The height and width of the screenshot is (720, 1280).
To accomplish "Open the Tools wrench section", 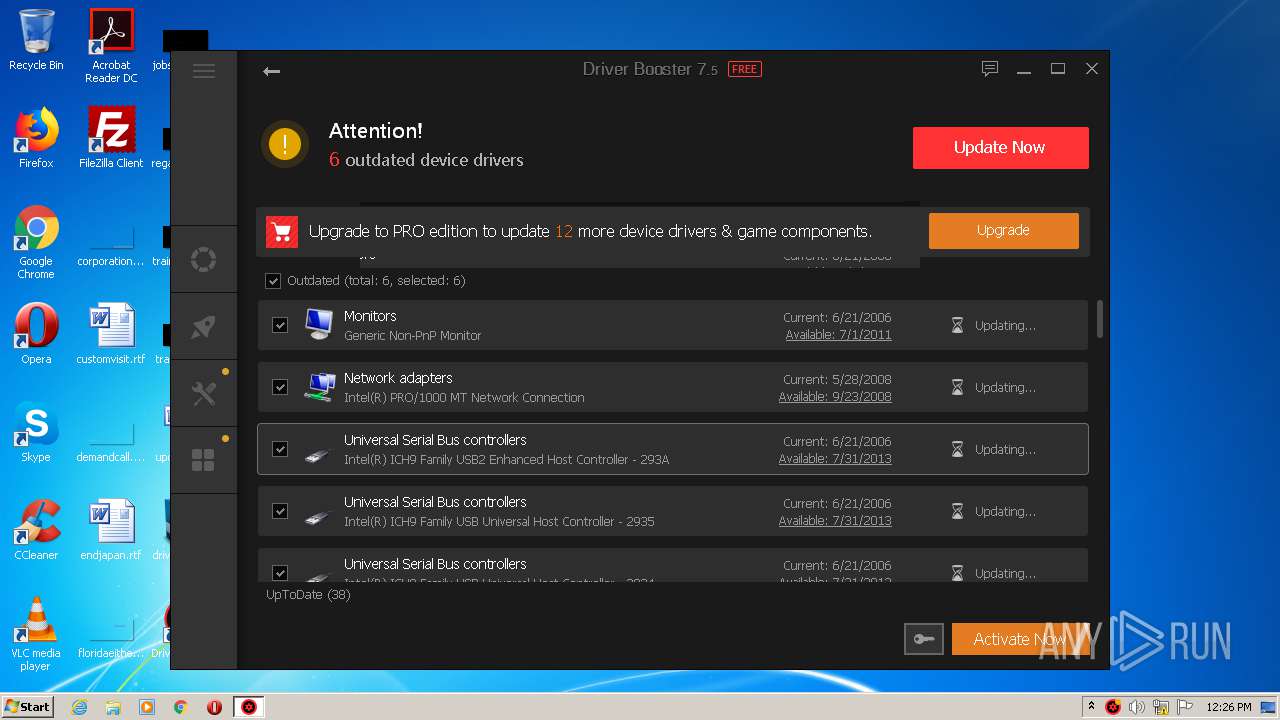I will 204,394.
